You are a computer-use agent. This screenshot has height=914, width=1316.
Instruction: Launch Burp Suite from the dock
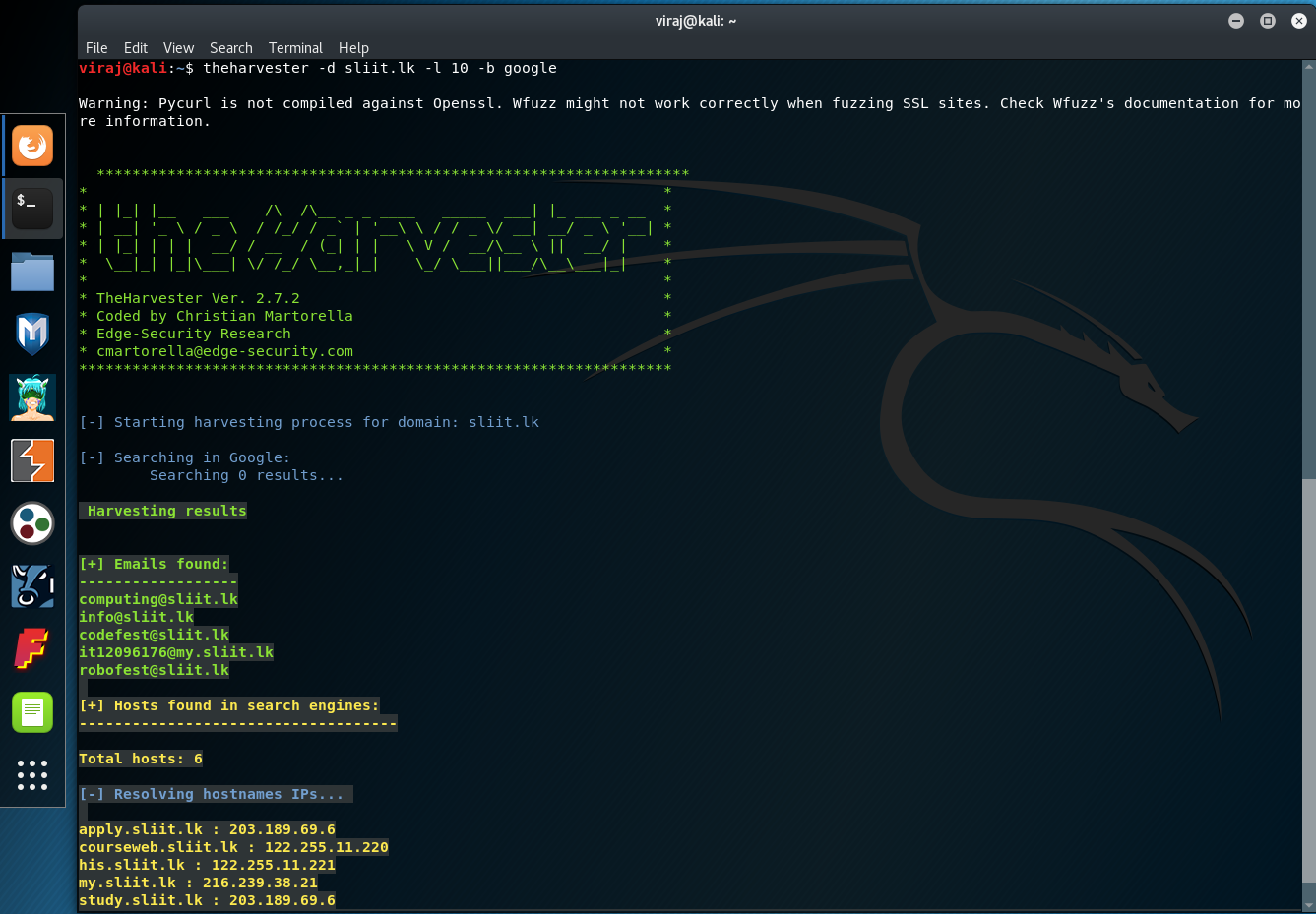tap(32, 460)
